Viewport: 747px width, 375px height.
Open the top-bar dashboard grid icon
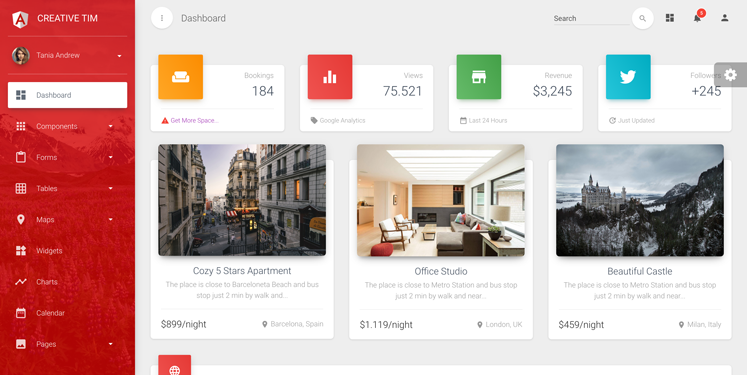[670, 18]
